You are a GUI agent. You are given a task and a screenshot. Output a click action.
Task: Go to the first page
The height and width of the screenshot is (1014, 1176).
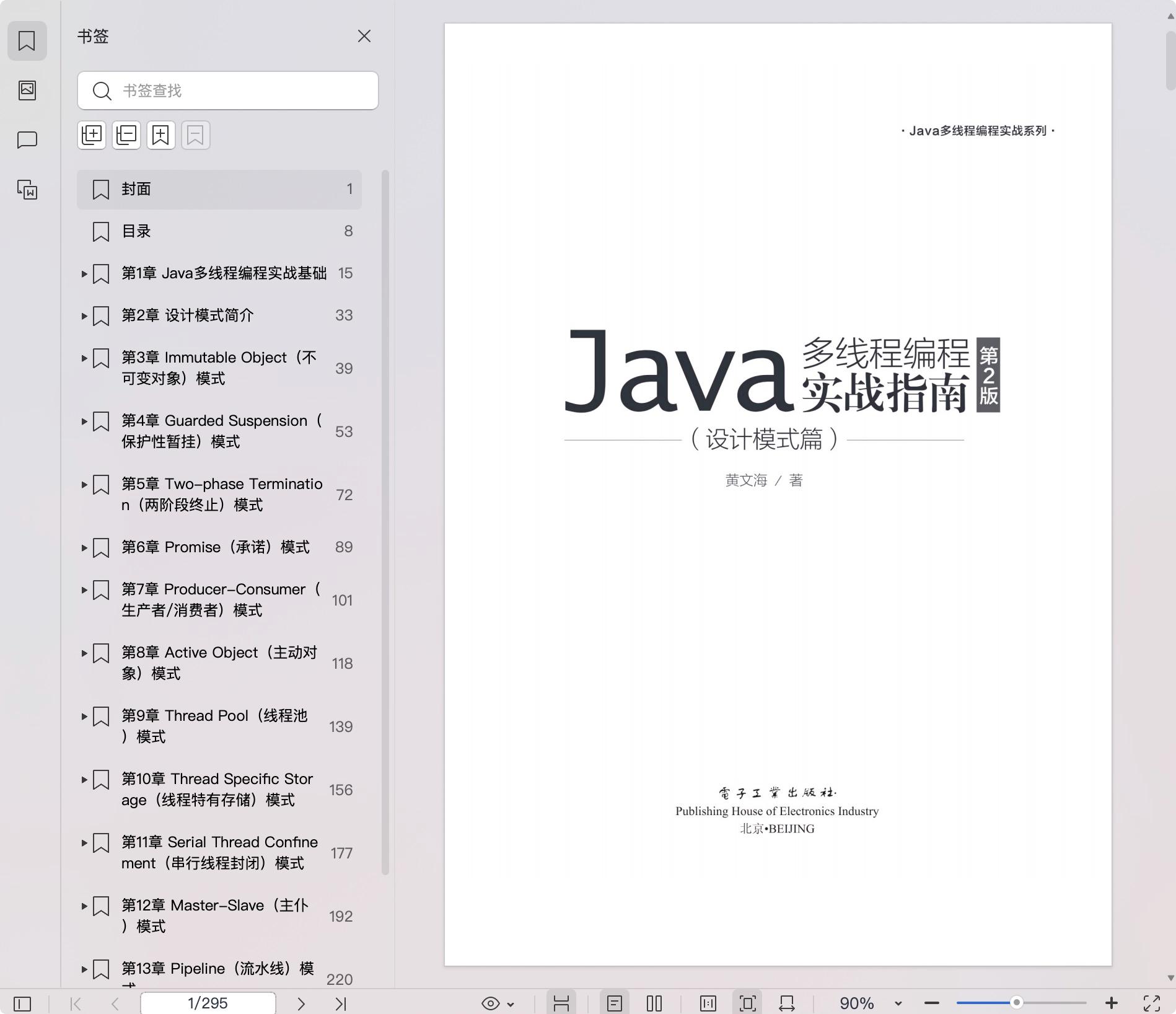click(76, 1003)
